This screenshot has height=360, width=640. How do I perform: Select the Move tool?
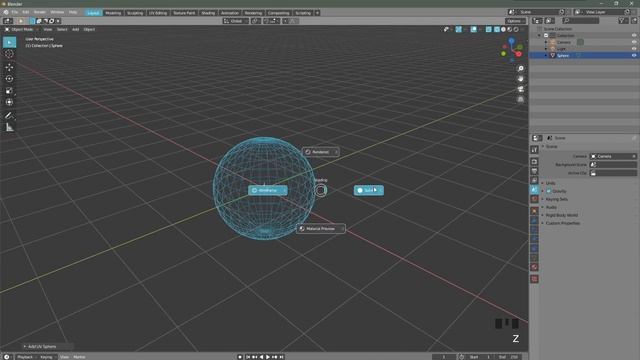(x=9, y=67)
